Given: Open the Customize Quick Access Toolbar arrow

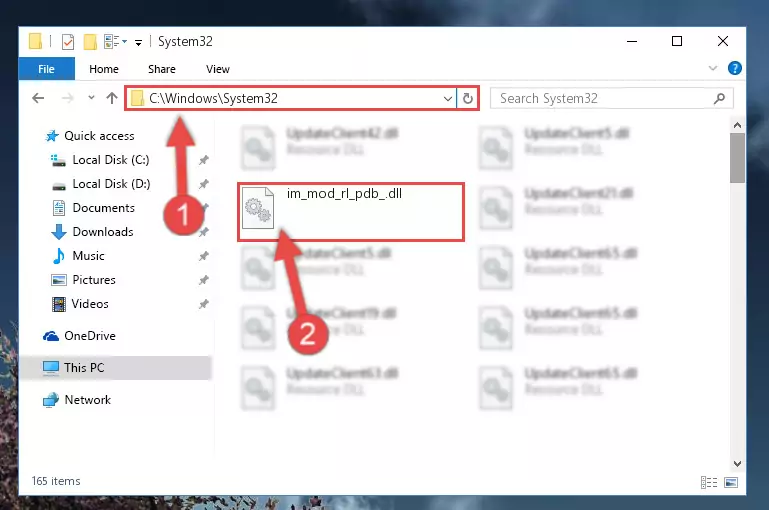Looking at the screenshot, I should pos(139,43).
